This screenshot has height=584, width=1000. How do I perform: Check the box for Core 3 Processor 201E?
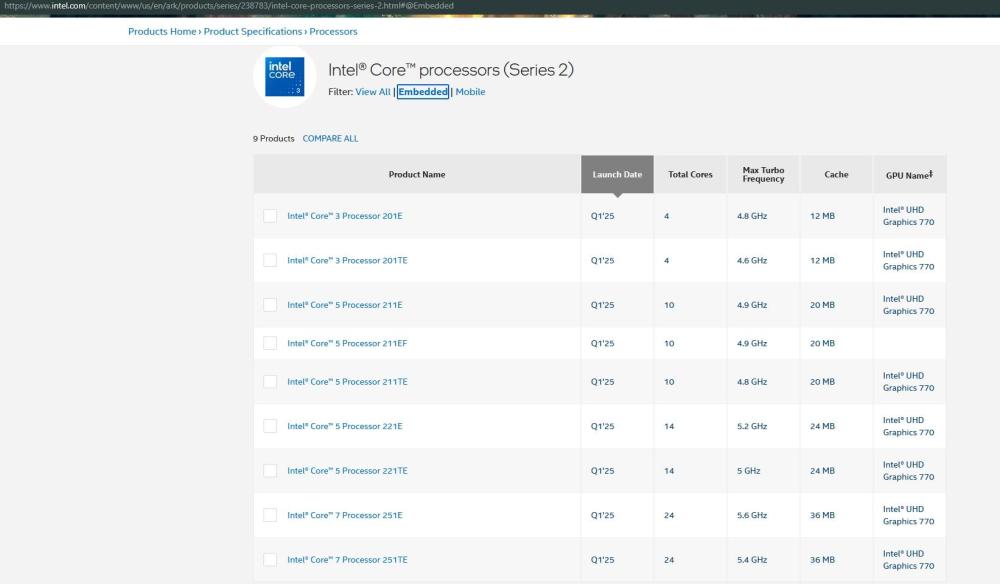pos(270,216)
